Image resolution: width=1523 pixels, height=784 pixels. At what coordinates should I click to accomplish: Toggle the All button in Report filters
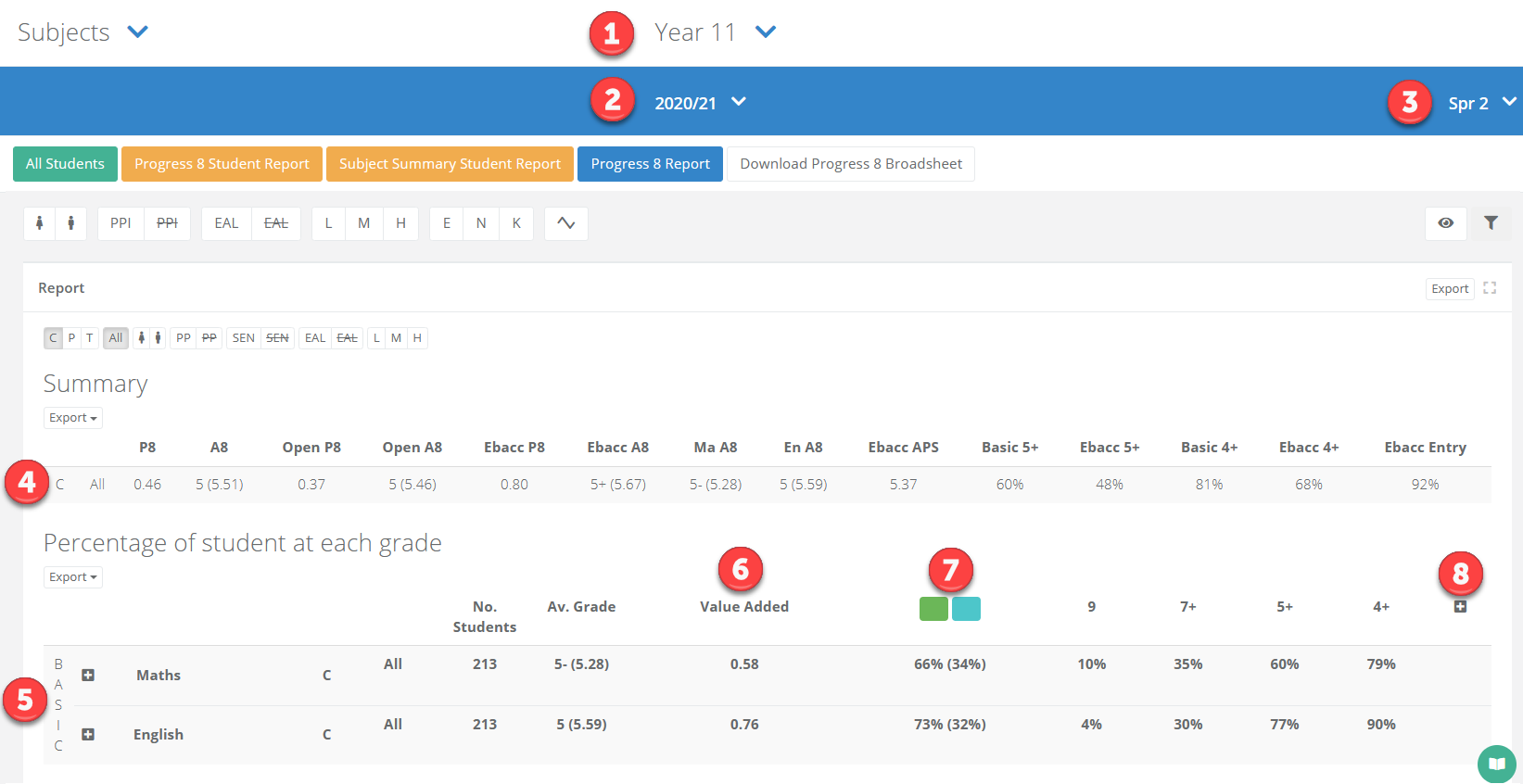click(x=116, y=338)
